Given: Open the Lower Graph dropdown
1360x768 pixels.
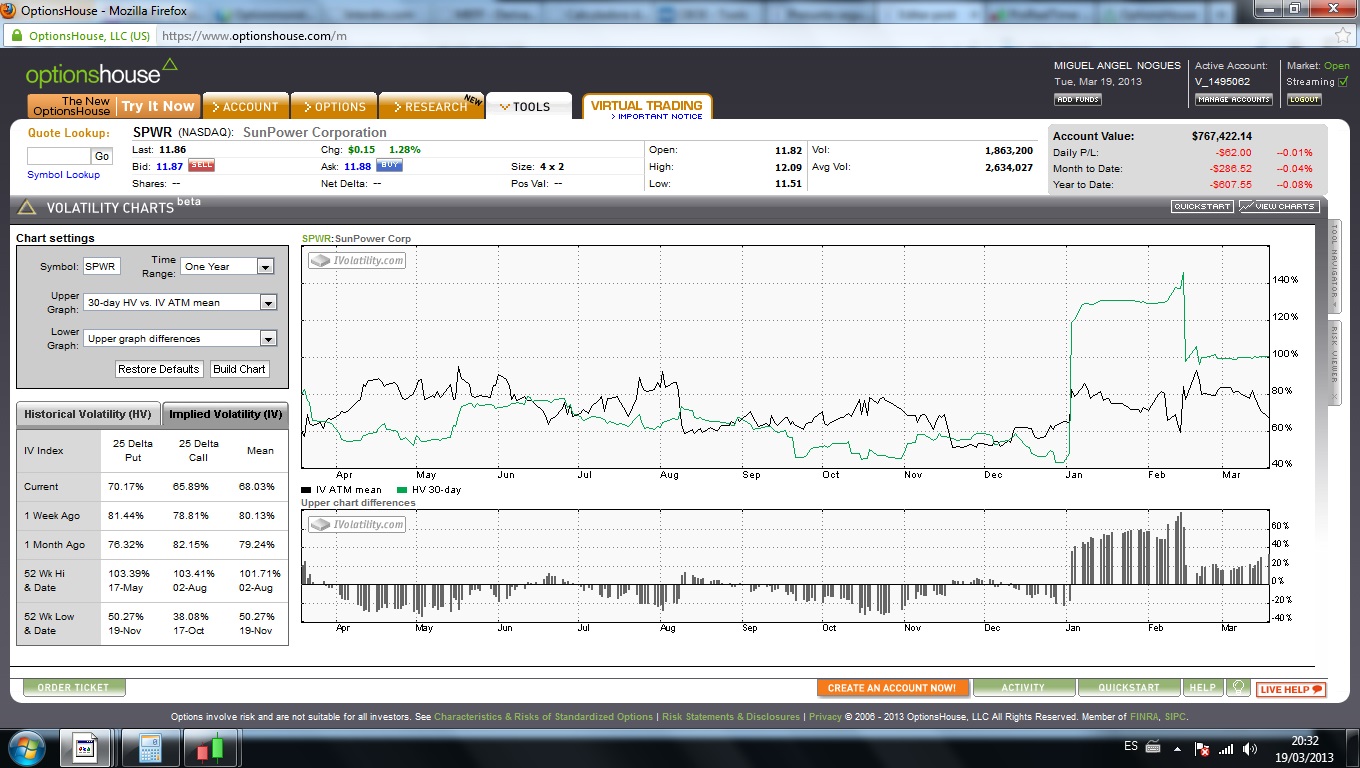Looking at the screenshot, I should (267, 339).
